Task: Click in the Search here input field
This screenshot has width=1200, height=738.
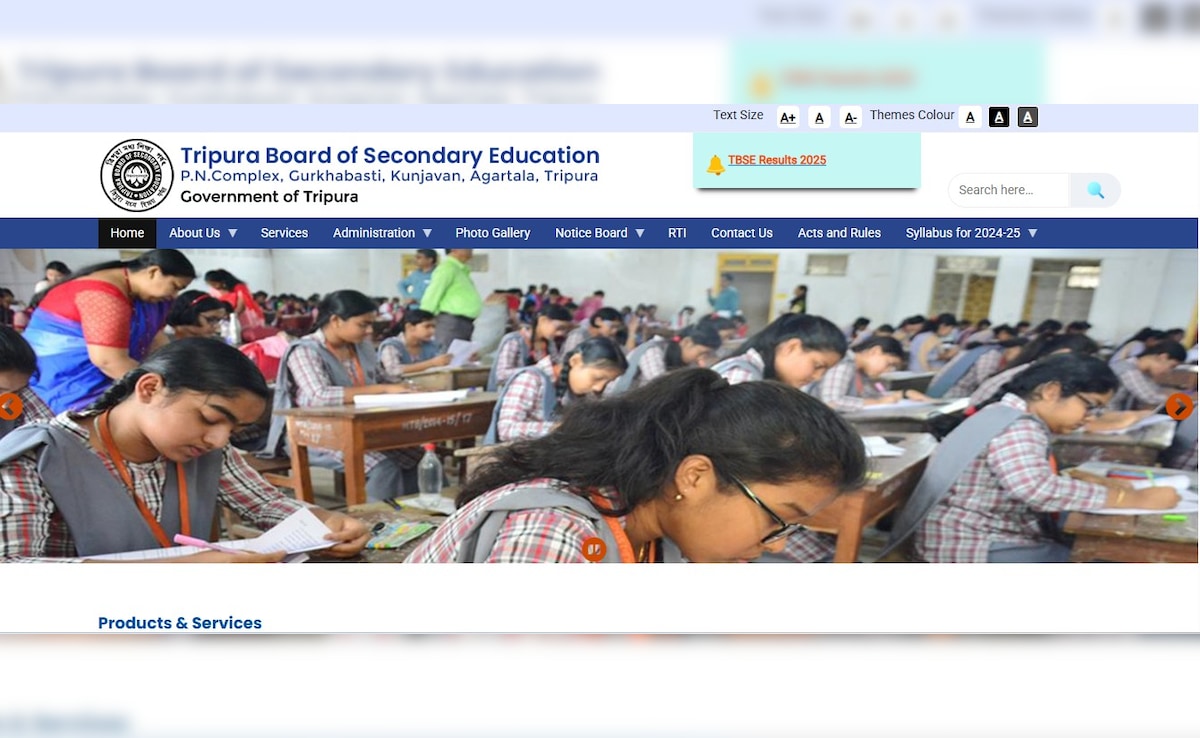Action: click(x=1009, y=190)
